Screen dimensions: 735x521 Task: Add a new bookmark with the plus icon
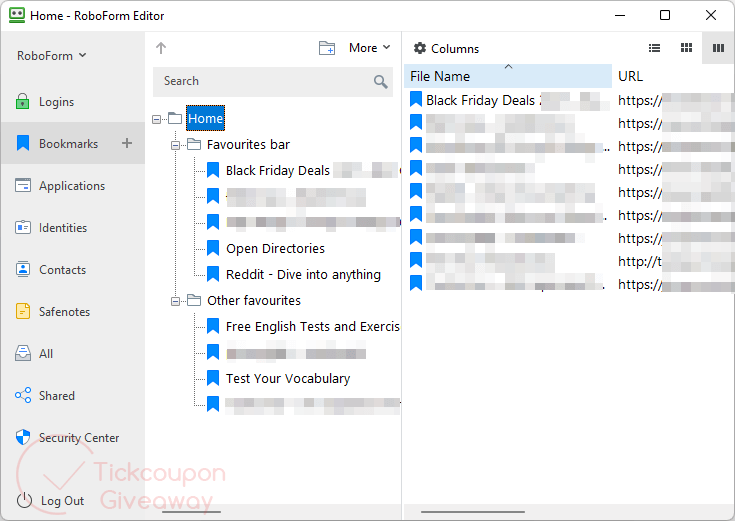[x=127, y=143]
